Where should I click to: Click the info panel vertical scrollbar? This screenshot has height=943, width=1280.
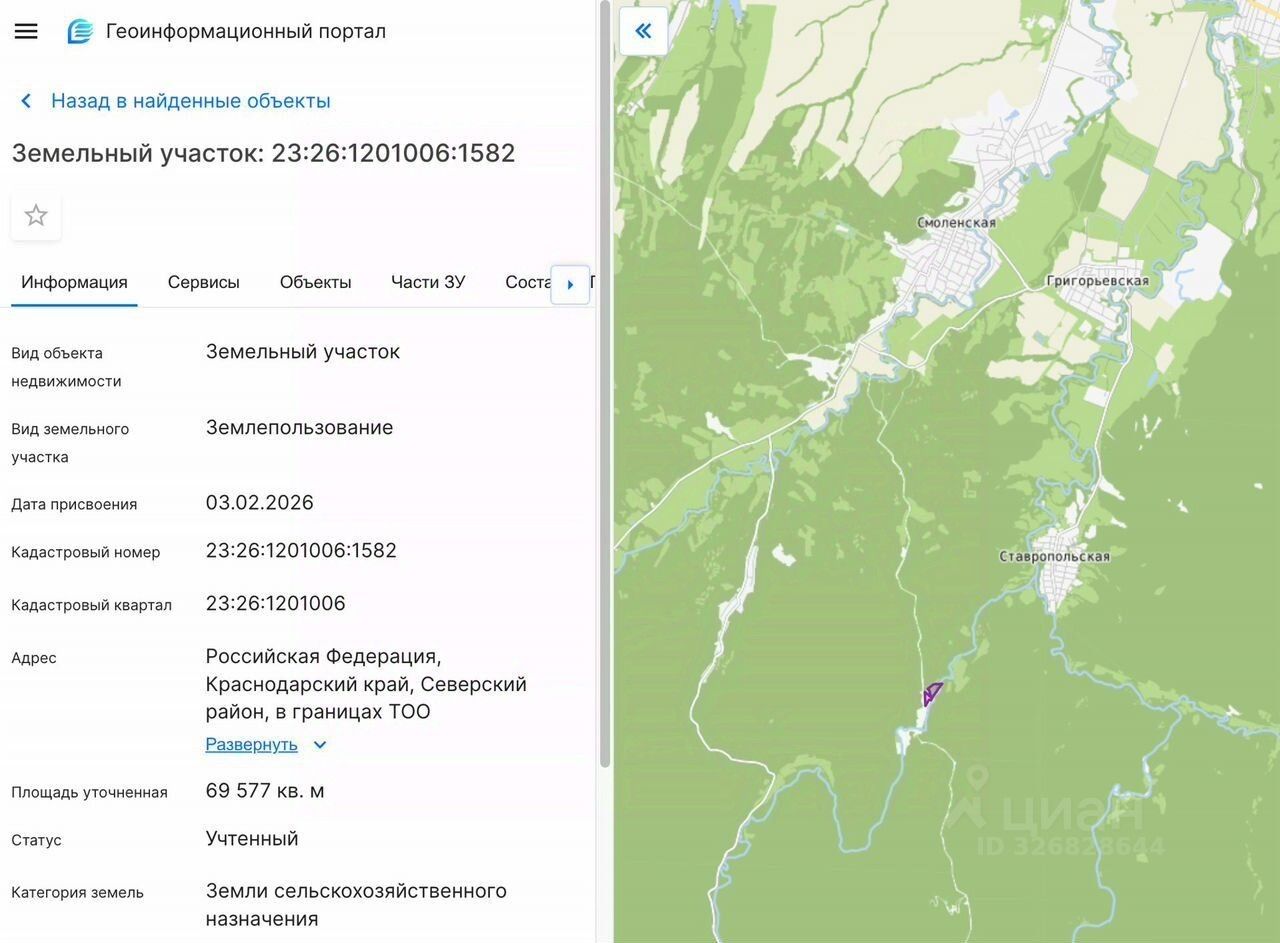[x=604, y=384]
